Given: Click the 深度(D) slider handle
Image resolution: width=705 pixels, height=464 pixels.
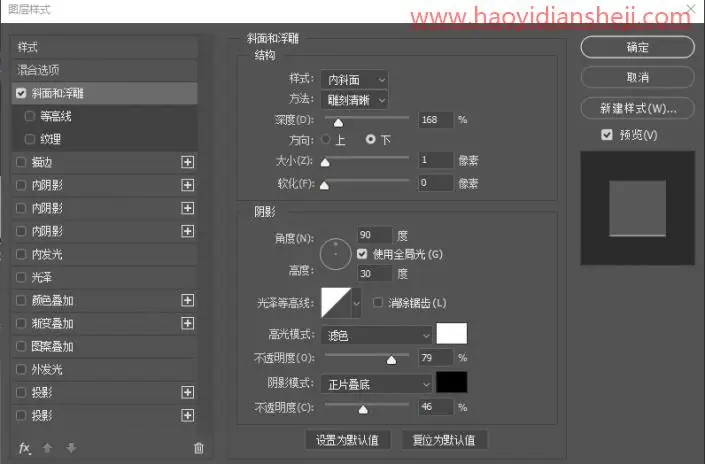Looking at the screenshot, I should coord(338,123).
